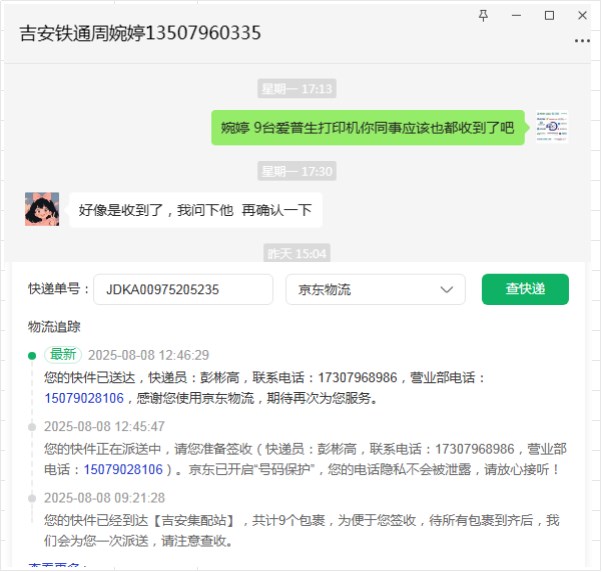Click the 最新 badge on latest tracking entry
This screenshot has height=572, width=602.
[x=63, y=354]
